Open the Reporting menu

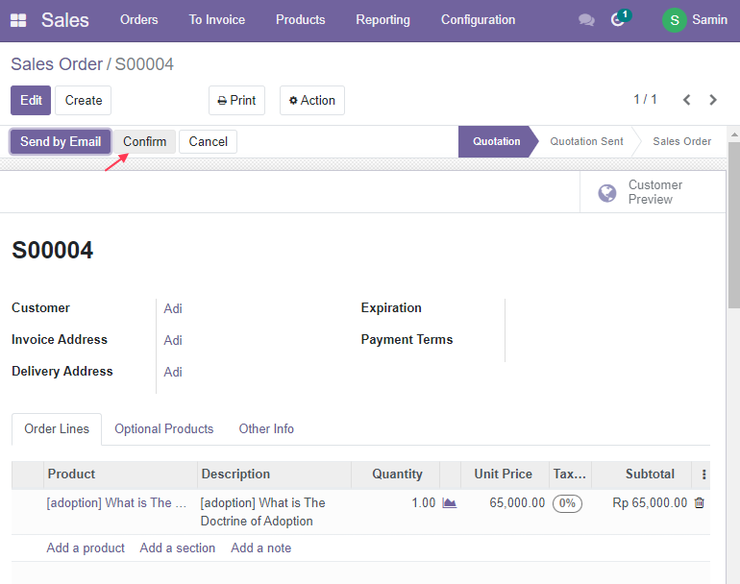point(383,20)
